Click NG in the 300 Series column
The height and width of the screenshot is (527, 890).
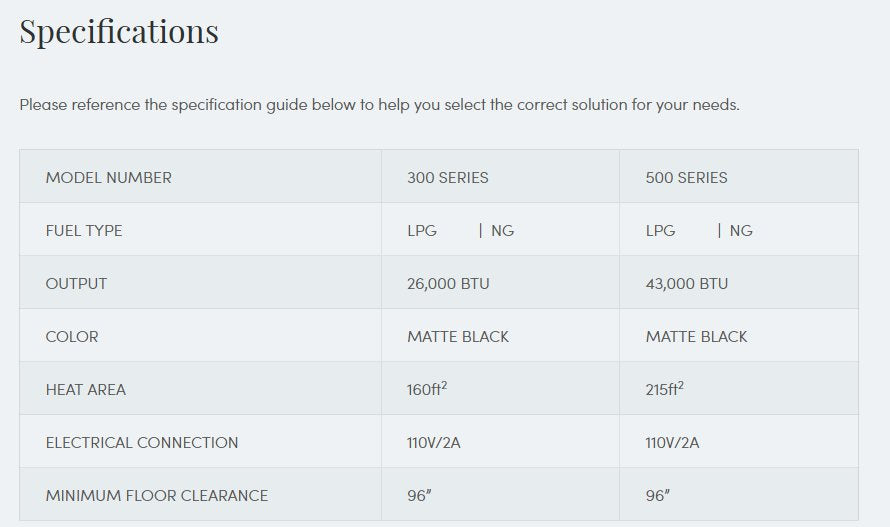[502, 231]
